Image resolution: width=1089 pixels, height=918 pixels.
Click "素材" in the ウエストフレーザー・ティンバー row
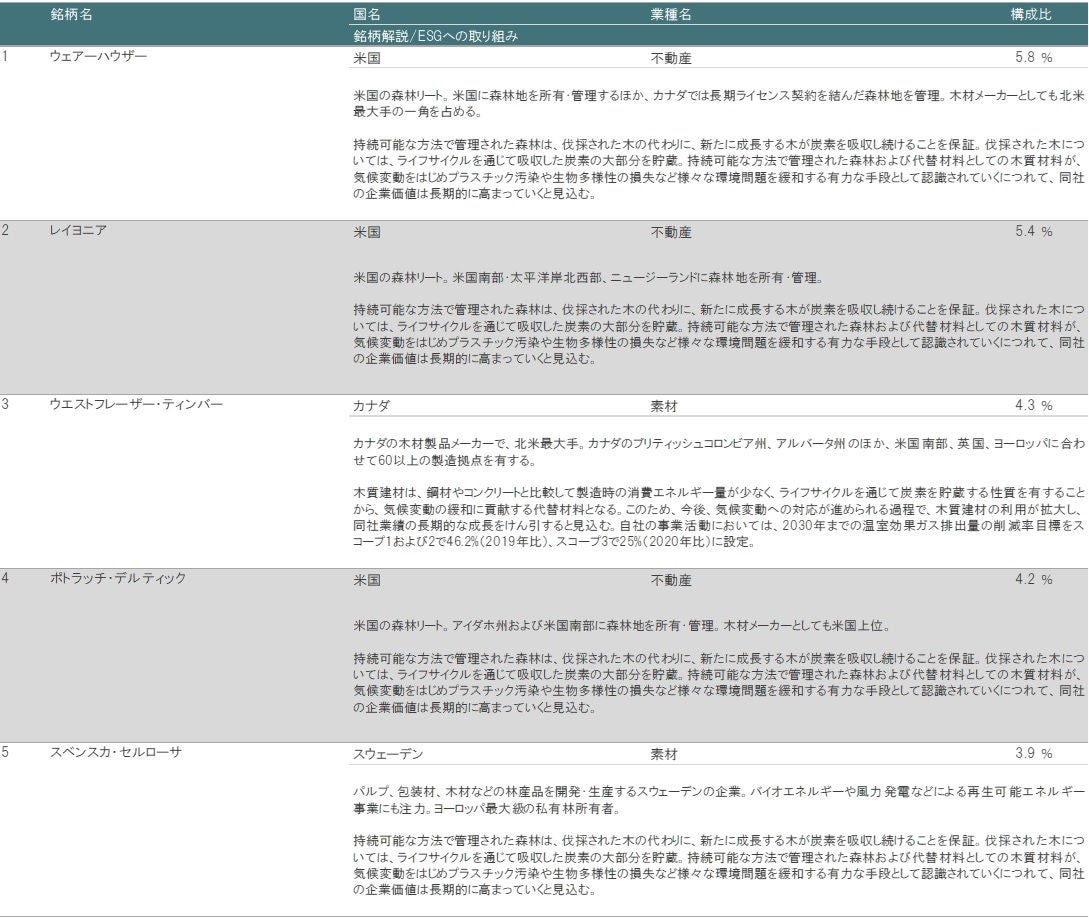point(664,406)
